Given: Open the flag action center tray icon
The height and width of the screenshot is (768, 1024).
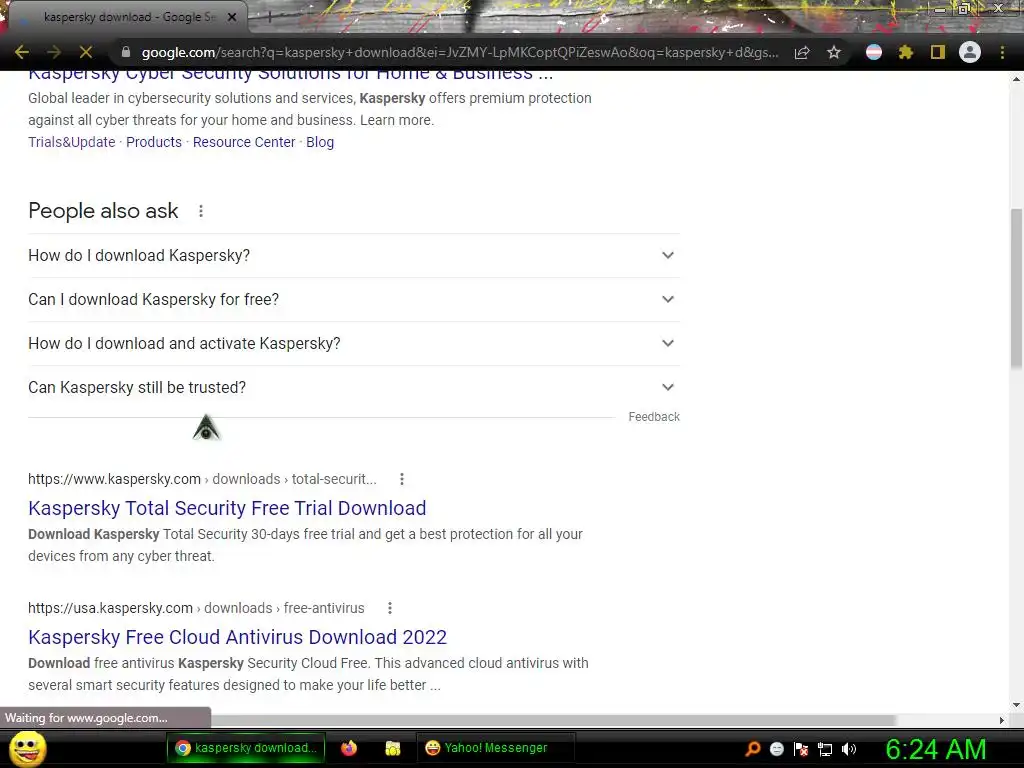Looking at the screenshot, I should click(801, 749).
